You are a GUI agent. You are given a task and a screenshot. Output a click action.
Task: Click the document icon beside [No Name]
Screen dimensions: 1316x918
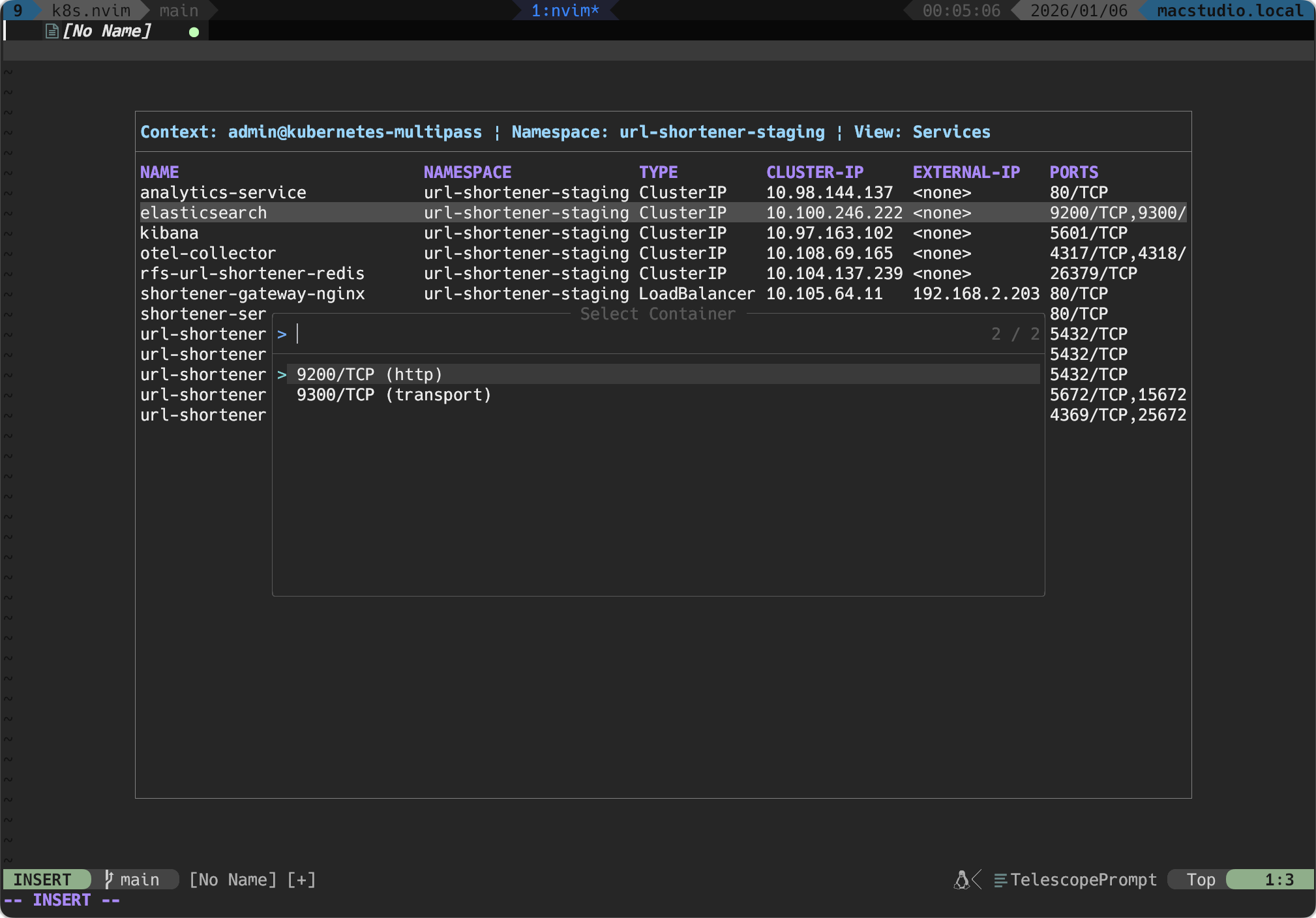[51, 30]
